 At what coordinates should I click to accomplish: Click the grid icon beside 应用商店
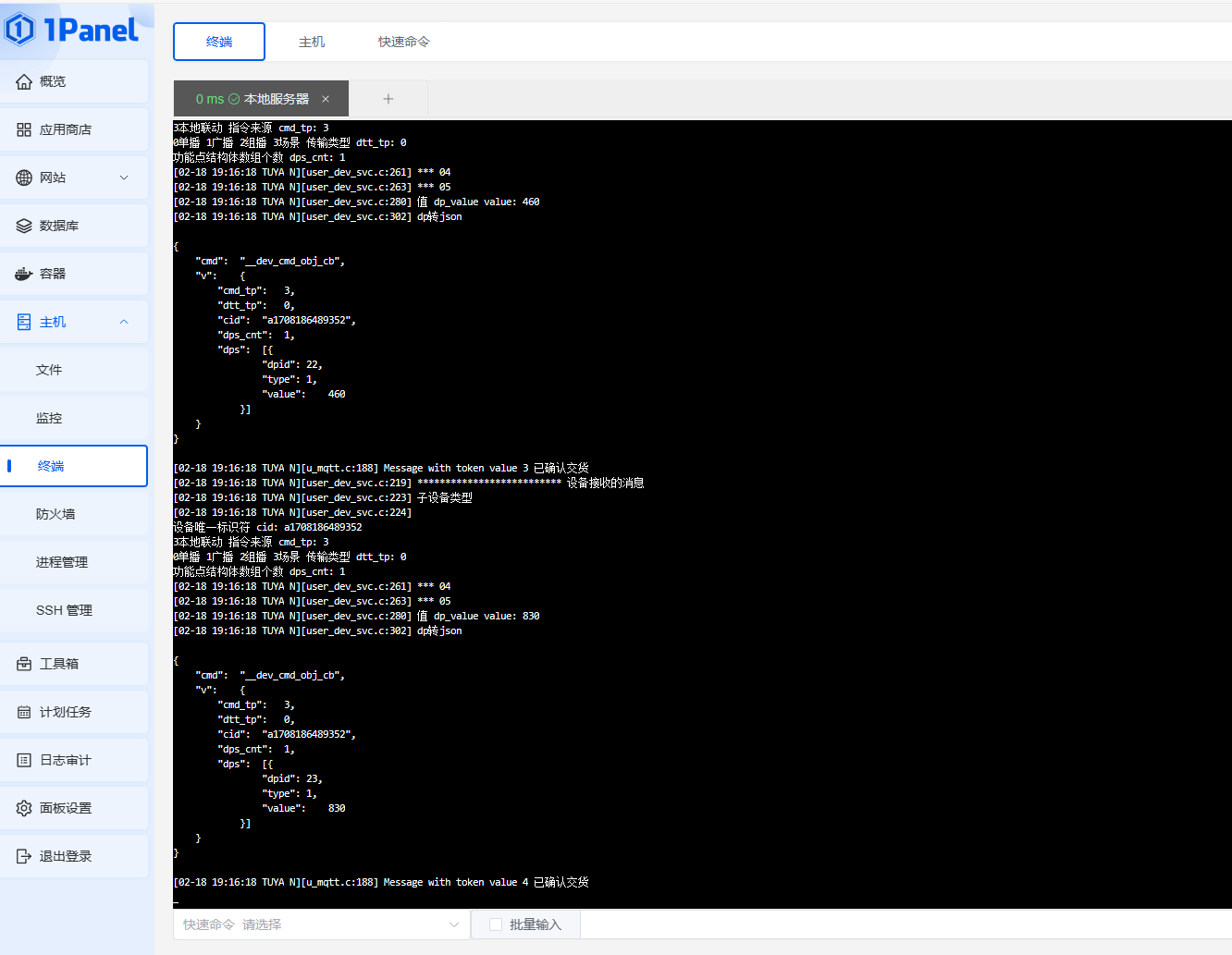click(24, 129)
